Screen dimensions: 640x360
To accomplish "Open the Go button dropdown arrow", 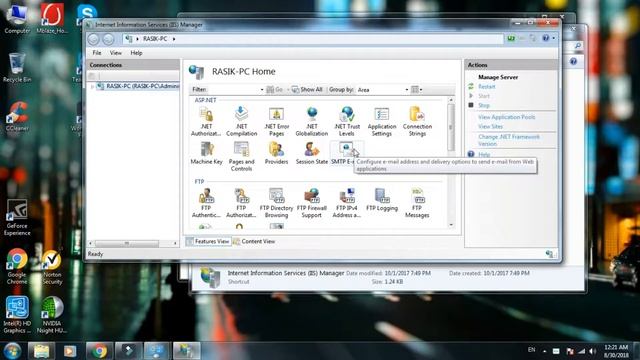I will click(x=288, y=90).
